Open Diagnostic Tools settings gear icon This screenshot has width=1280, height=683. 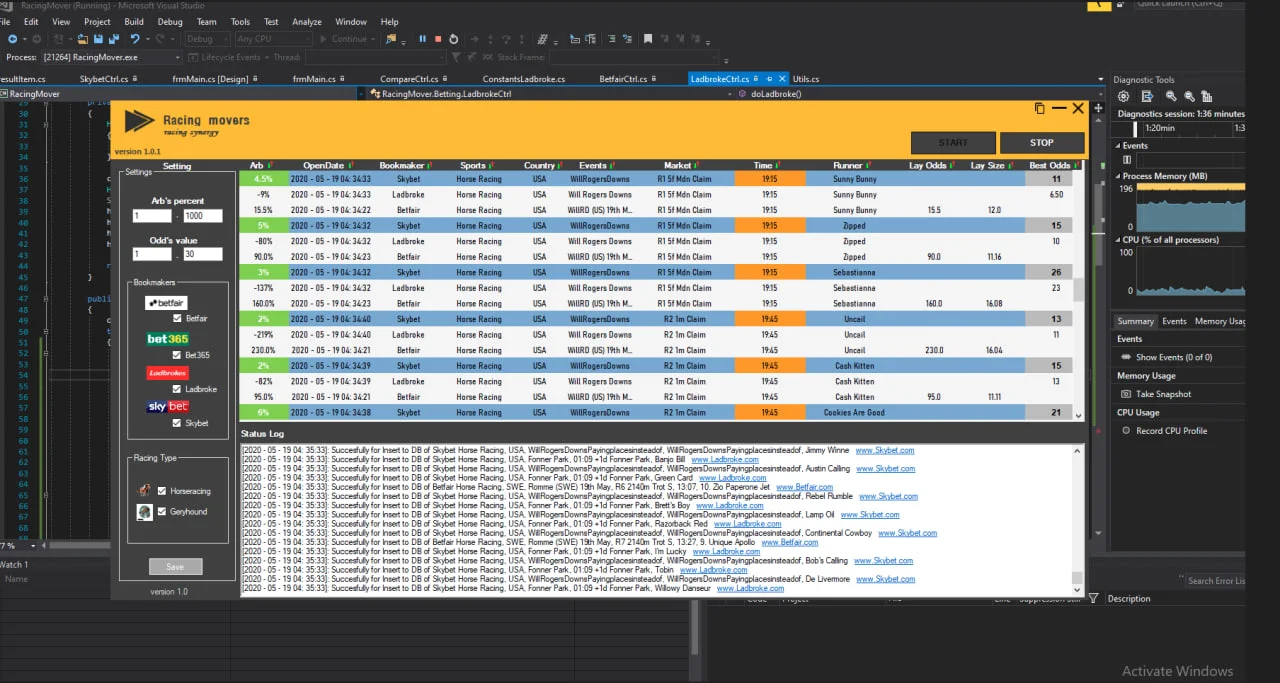(1123, 96)
